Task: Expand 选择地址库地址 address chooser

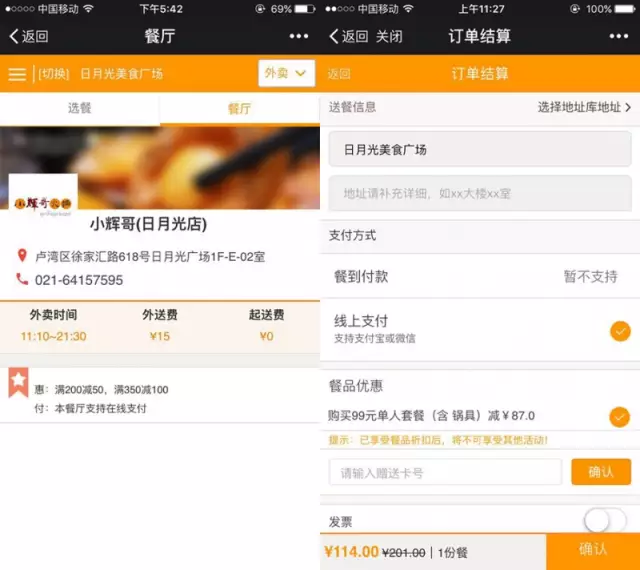Action: point(584,107)
